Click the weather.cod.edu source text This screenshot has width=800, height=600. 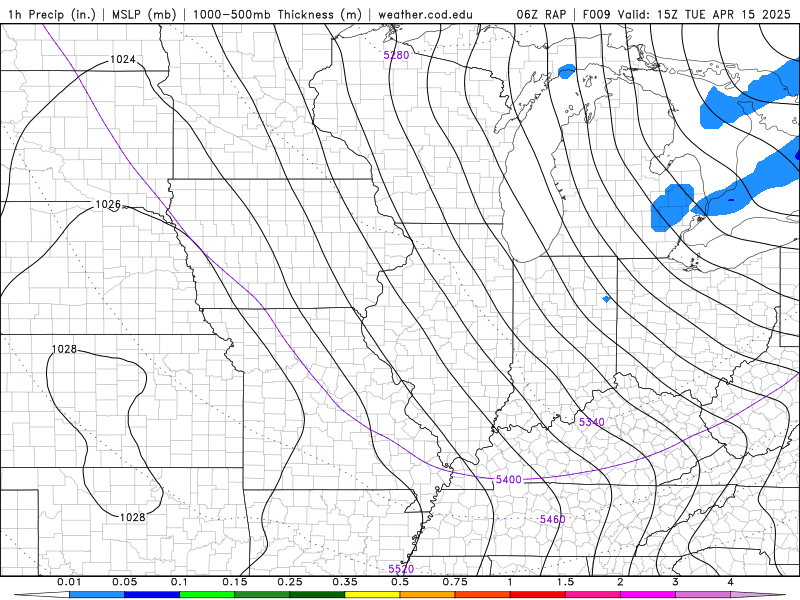point(425,14)
